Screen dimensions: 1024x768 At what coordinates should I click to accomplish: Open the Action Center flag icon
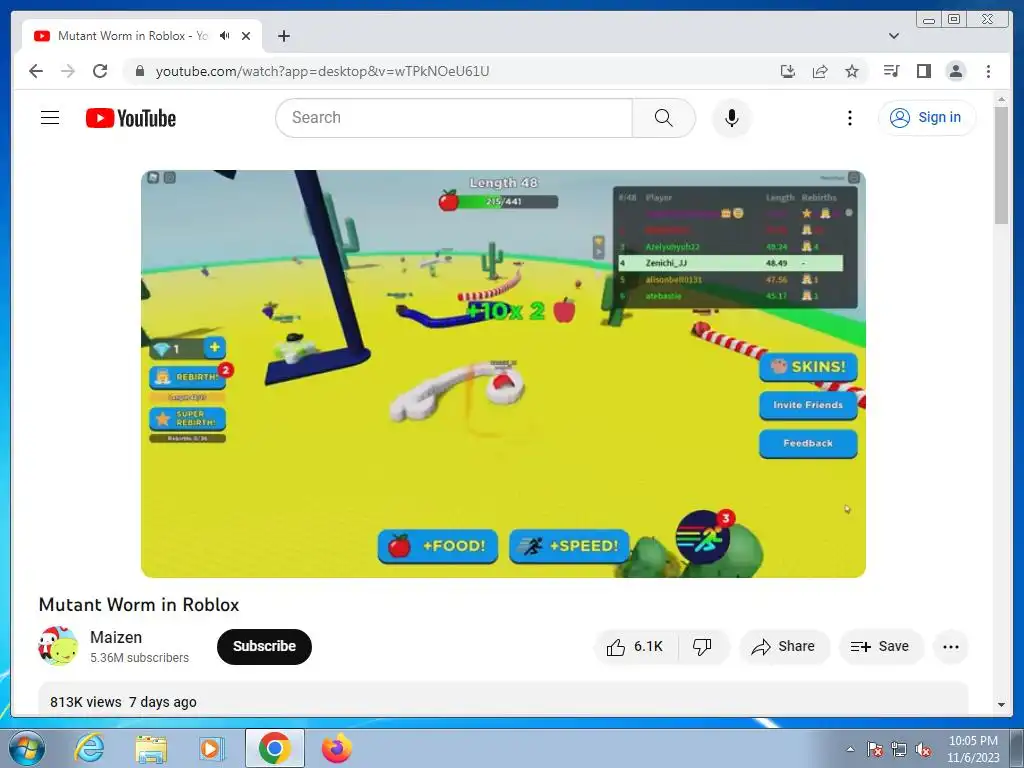875,749
